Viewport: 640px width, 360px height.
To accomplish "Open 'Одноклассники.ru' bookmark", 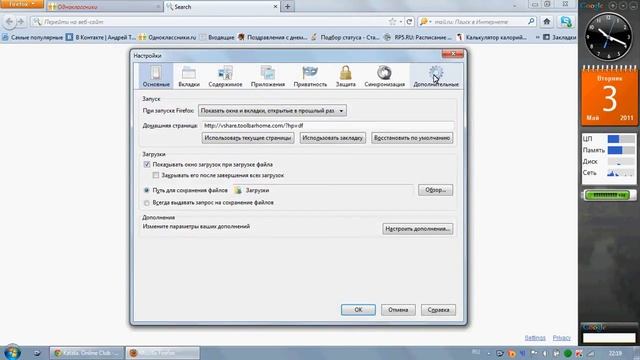I will [167, 37].
